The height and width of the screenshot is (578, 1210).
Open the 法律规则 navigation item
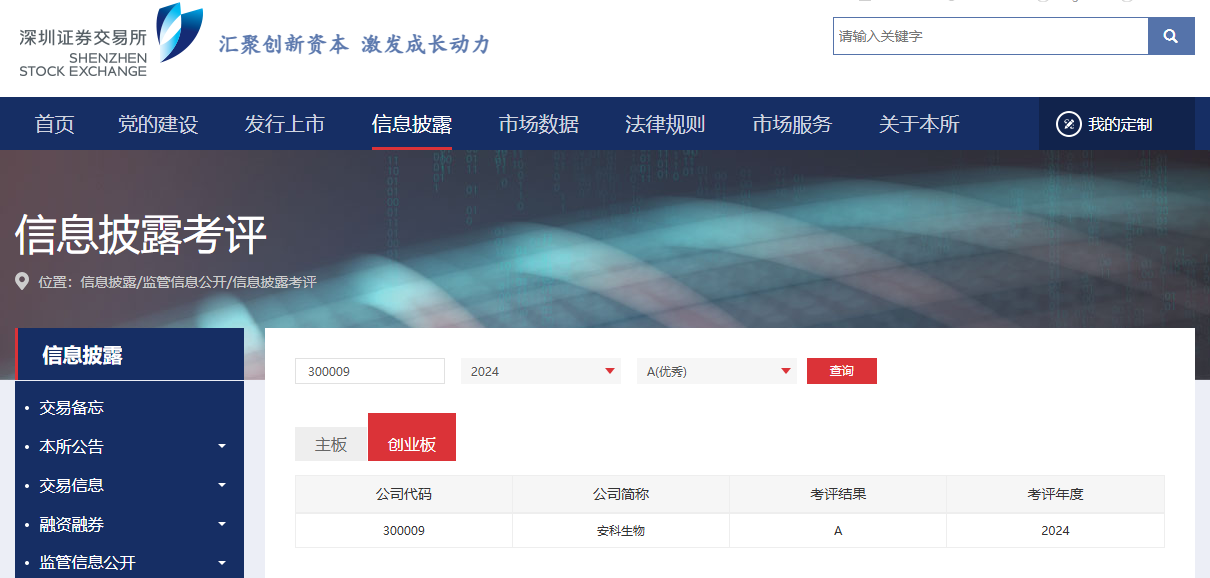[x=665, y=124]
